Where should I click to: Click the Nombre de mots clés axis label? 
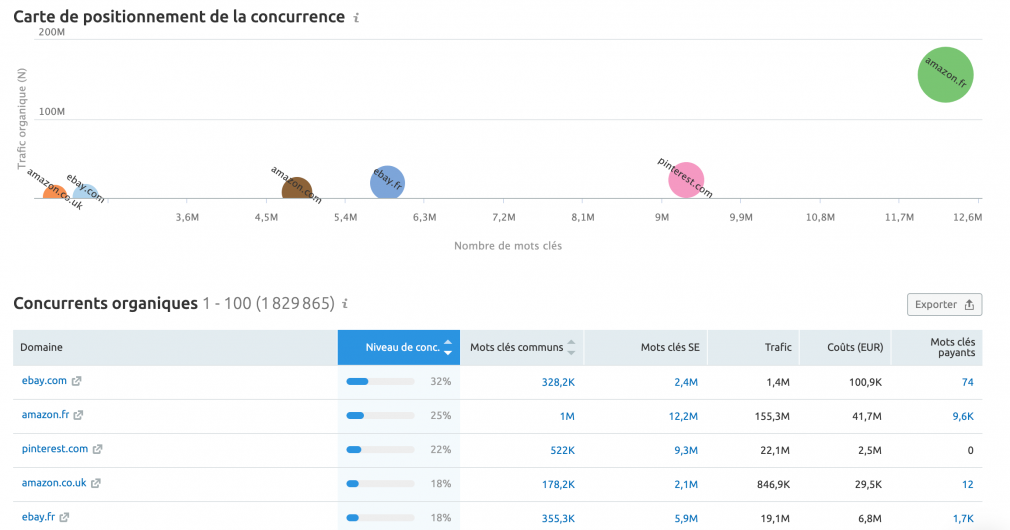(x=508, y=245)
